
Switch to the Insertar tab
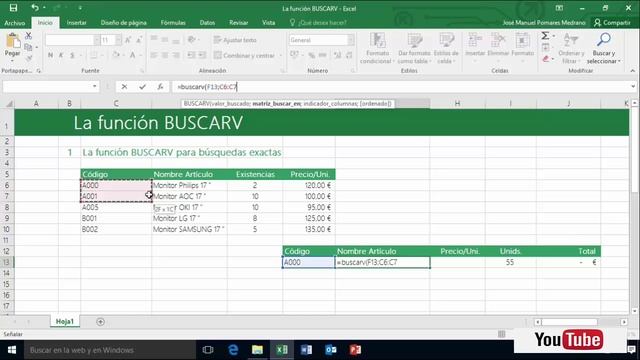tap(76, 23)
